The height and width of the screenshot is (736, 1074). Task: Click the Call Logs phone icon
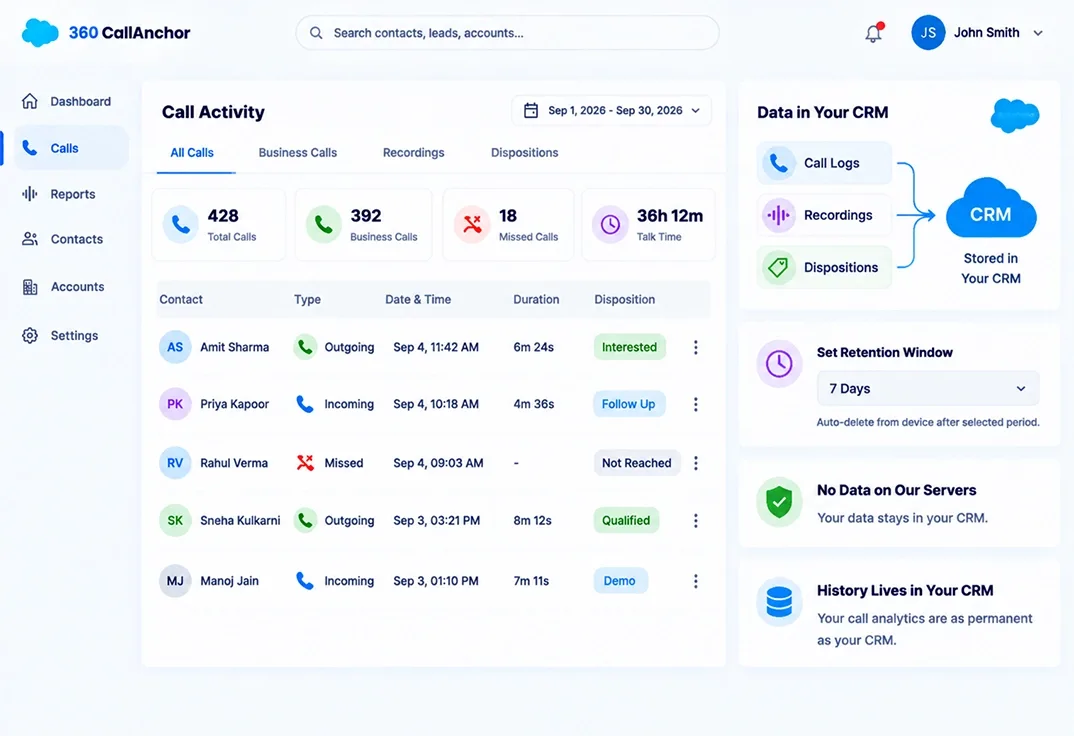779,163
